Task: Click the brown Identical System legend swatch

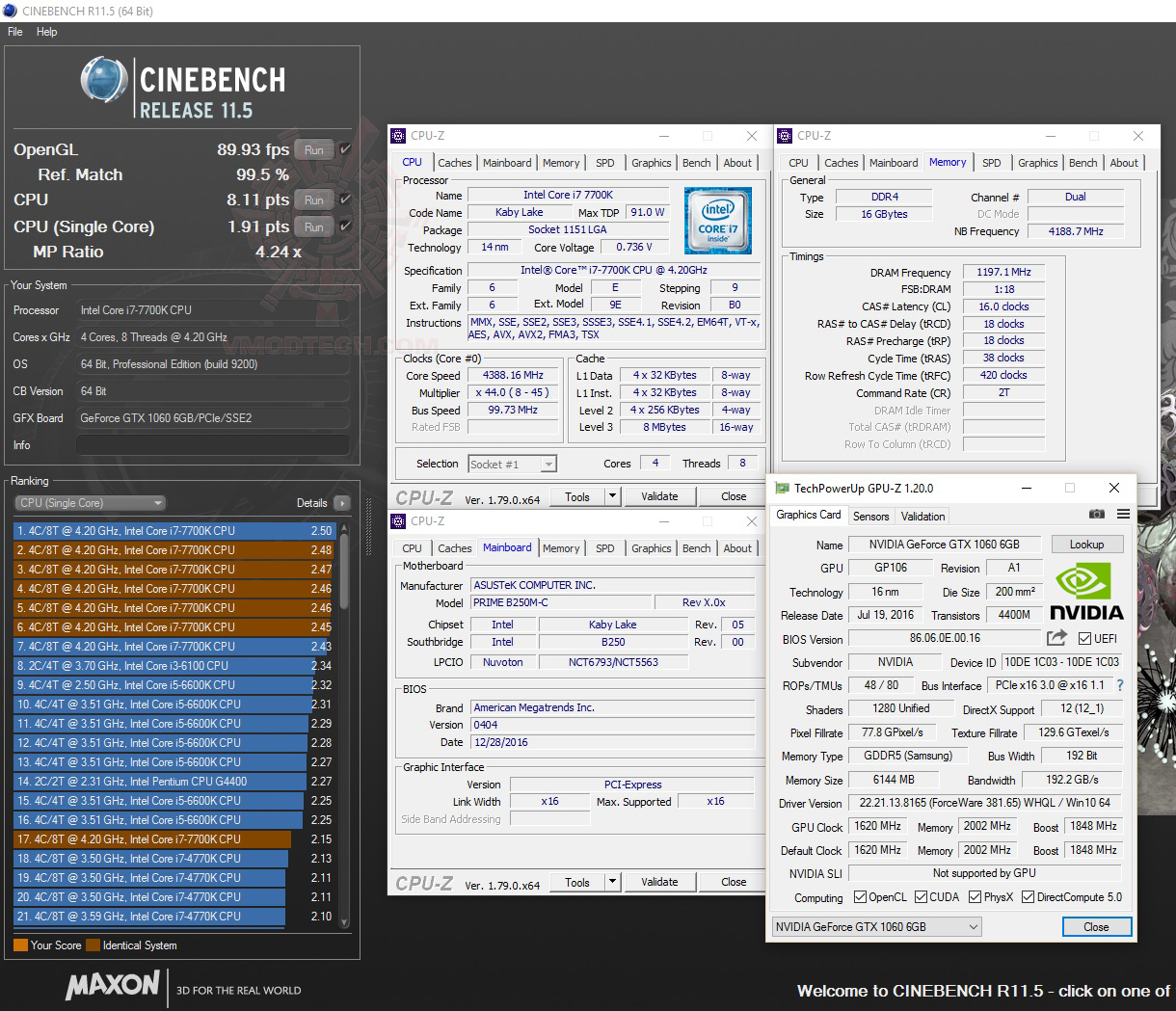Action: 93,945
